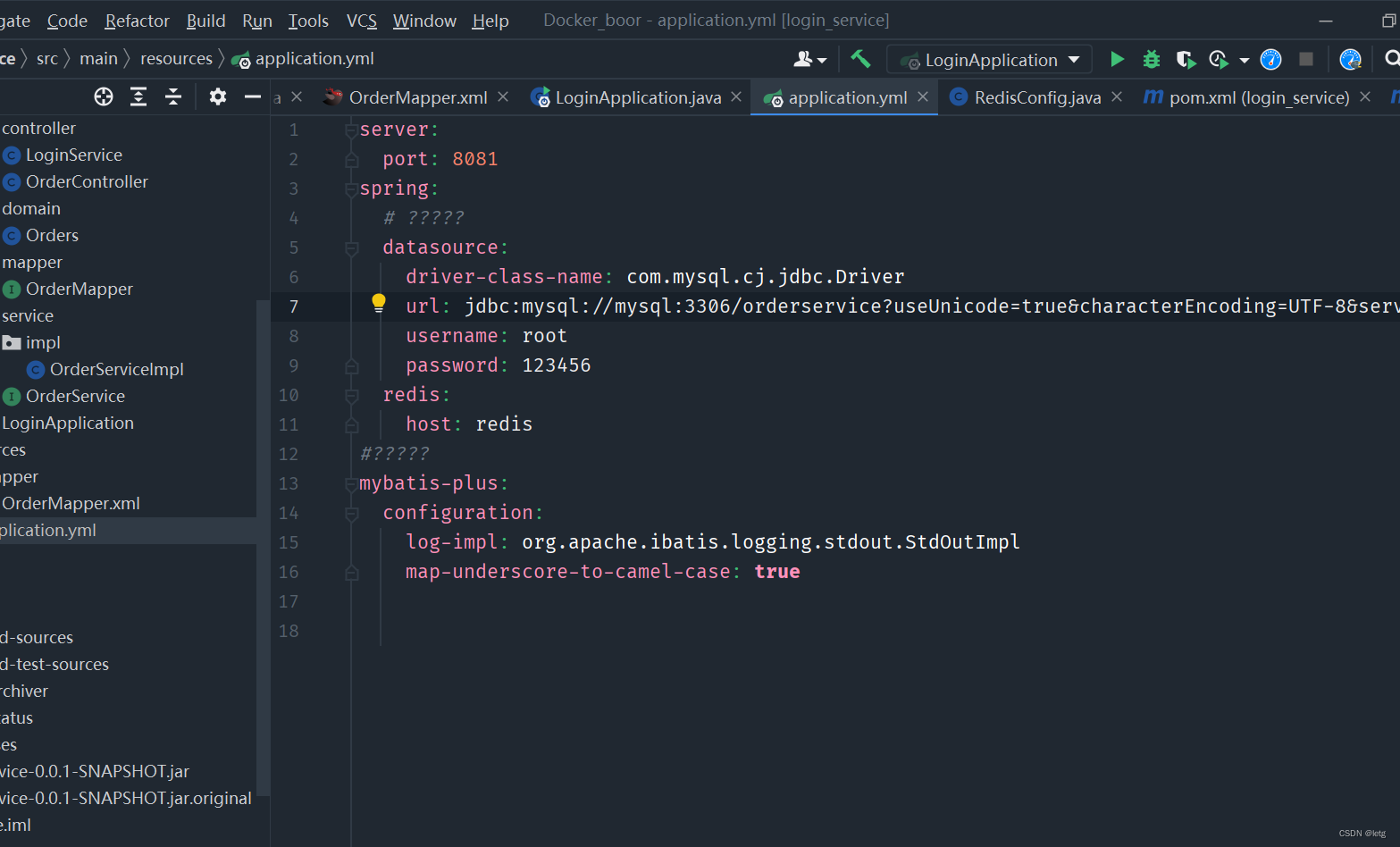Viewport: 1400px width, 847px height.
Task: Click the application.yml breadcrumb
Action: click(303, 59)
